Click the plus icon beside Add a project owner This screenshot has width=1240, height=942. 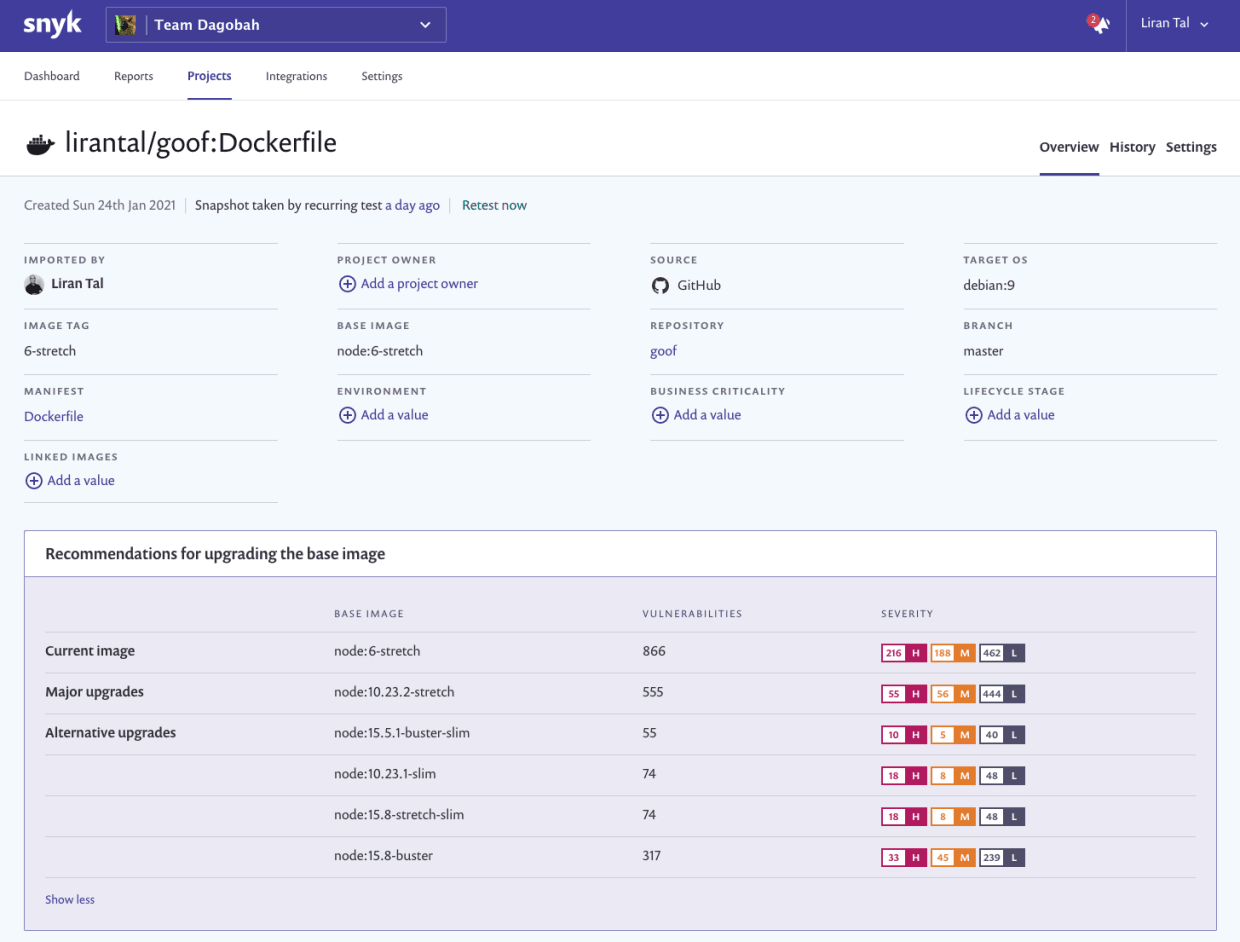pos(347,284)
